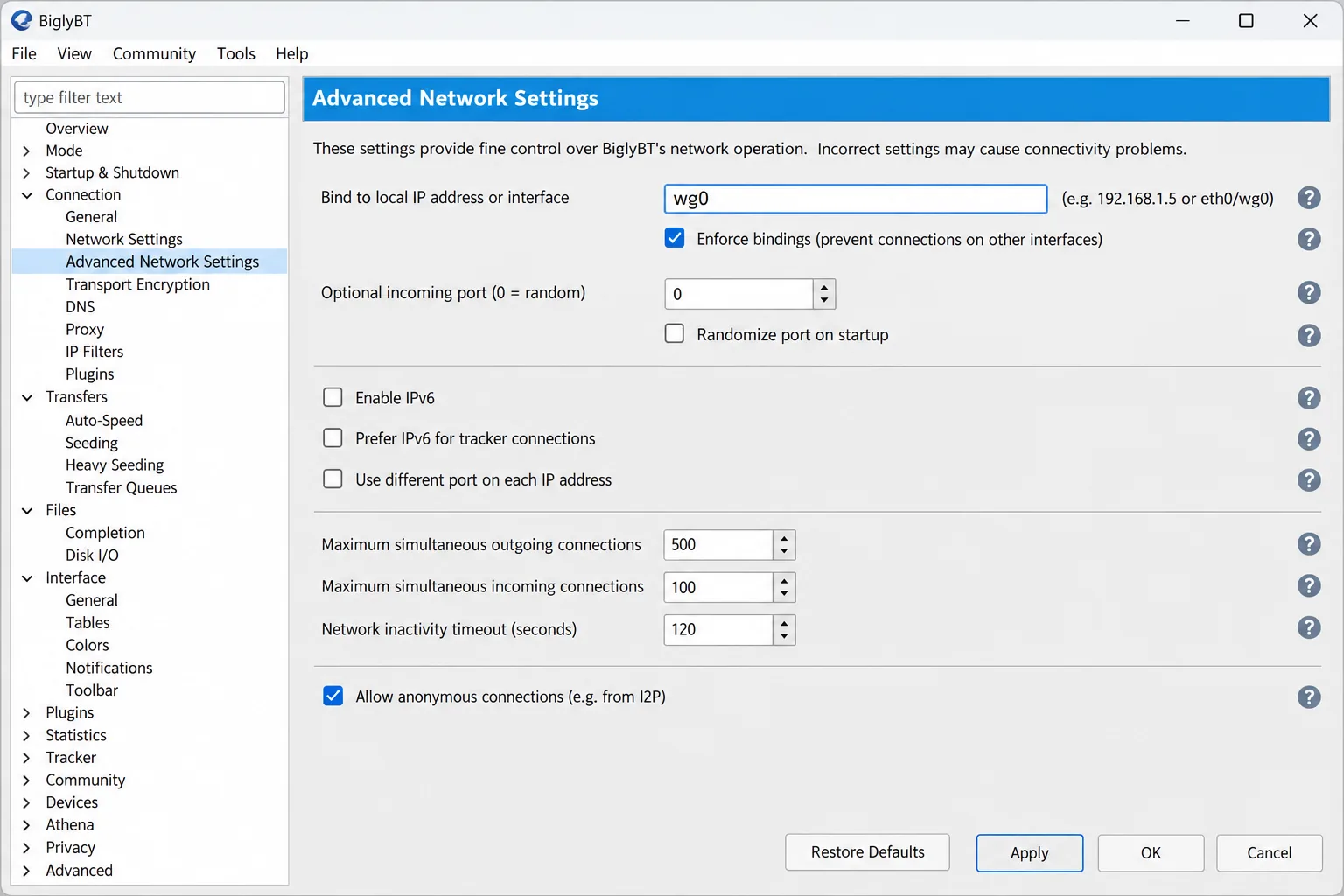Expand the Community tree node
The width and height of the screenshot is (1344, 896).
26,780
